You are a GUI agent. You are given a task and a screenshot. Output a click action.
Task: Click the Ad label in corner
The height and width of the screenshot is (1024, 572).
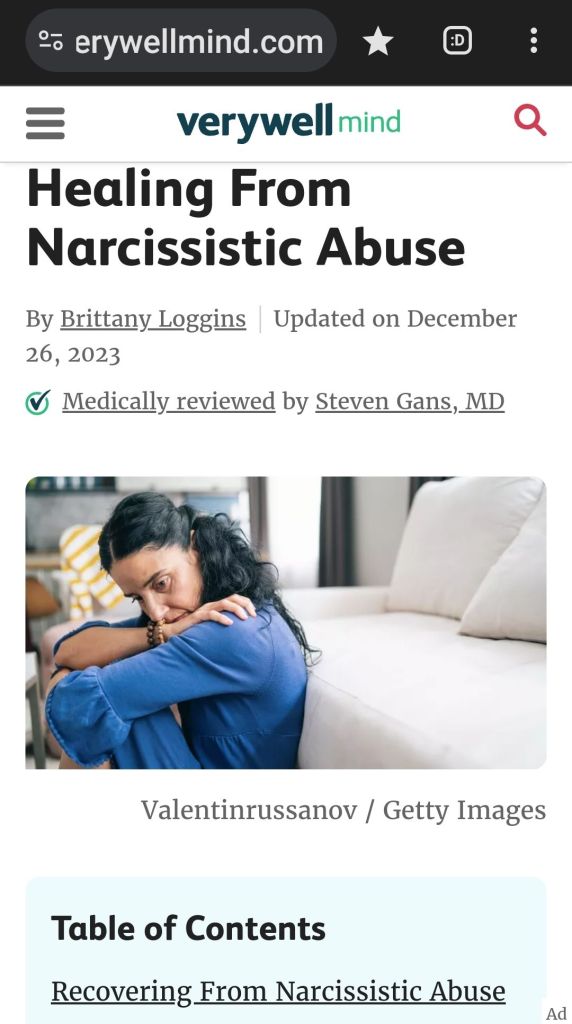pyautogui.click(x=556, y=1013)
